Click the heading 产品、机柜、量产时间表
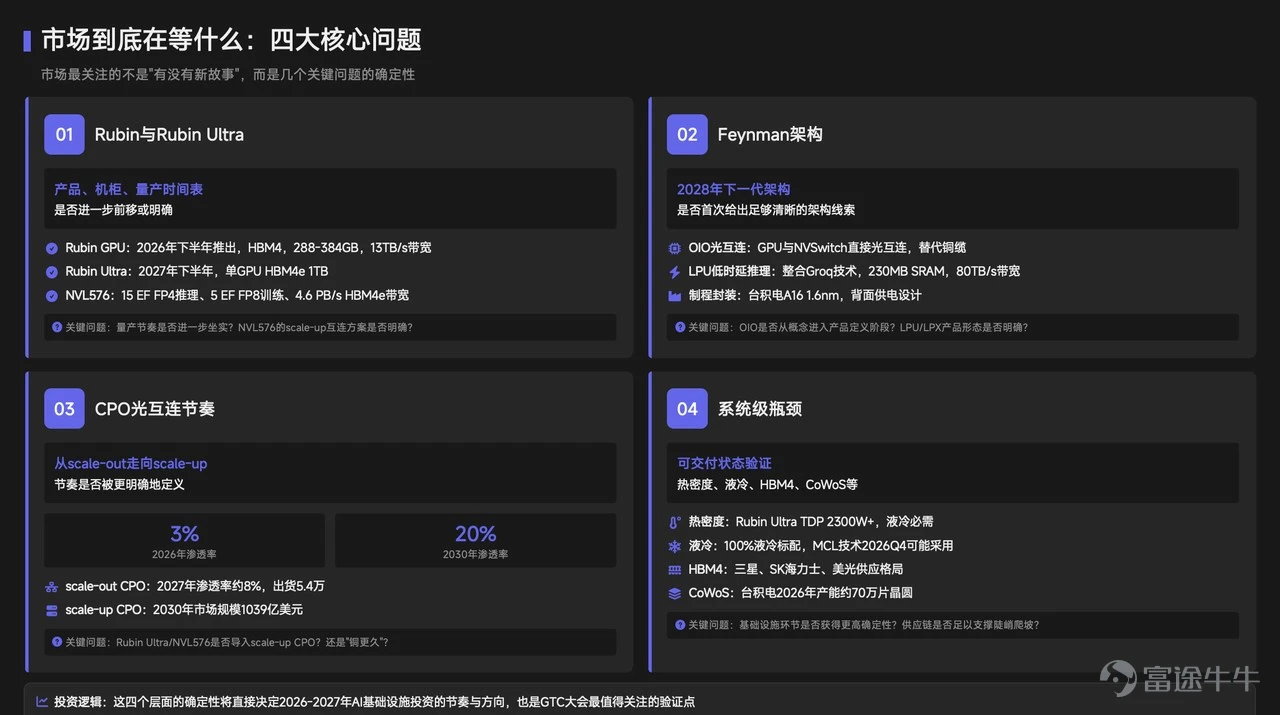The height and width of the screenshot is (715, 1280). point(129,189)
